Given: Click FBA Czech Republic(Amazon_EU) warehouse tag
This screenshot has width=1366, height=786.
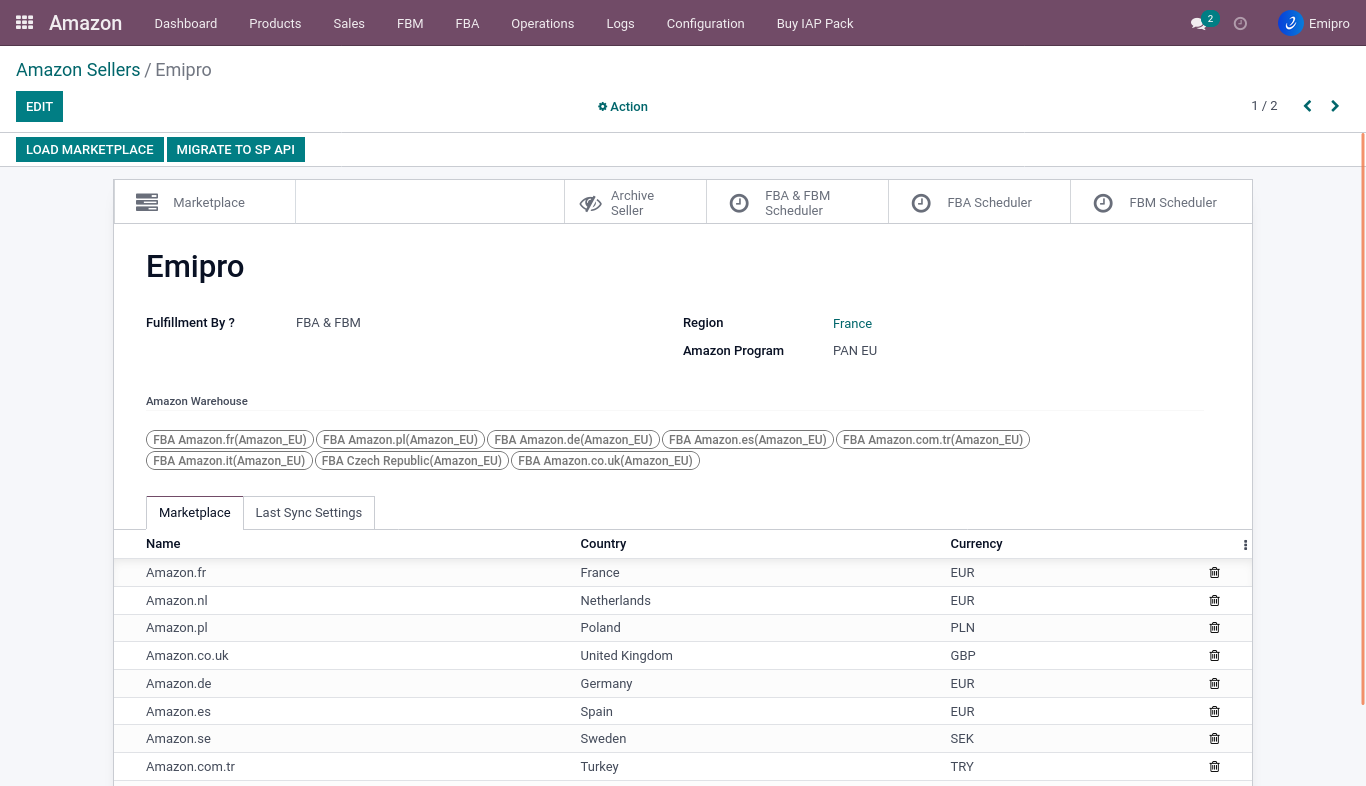Looking at the screenshot, I should (x=412, y=461).
